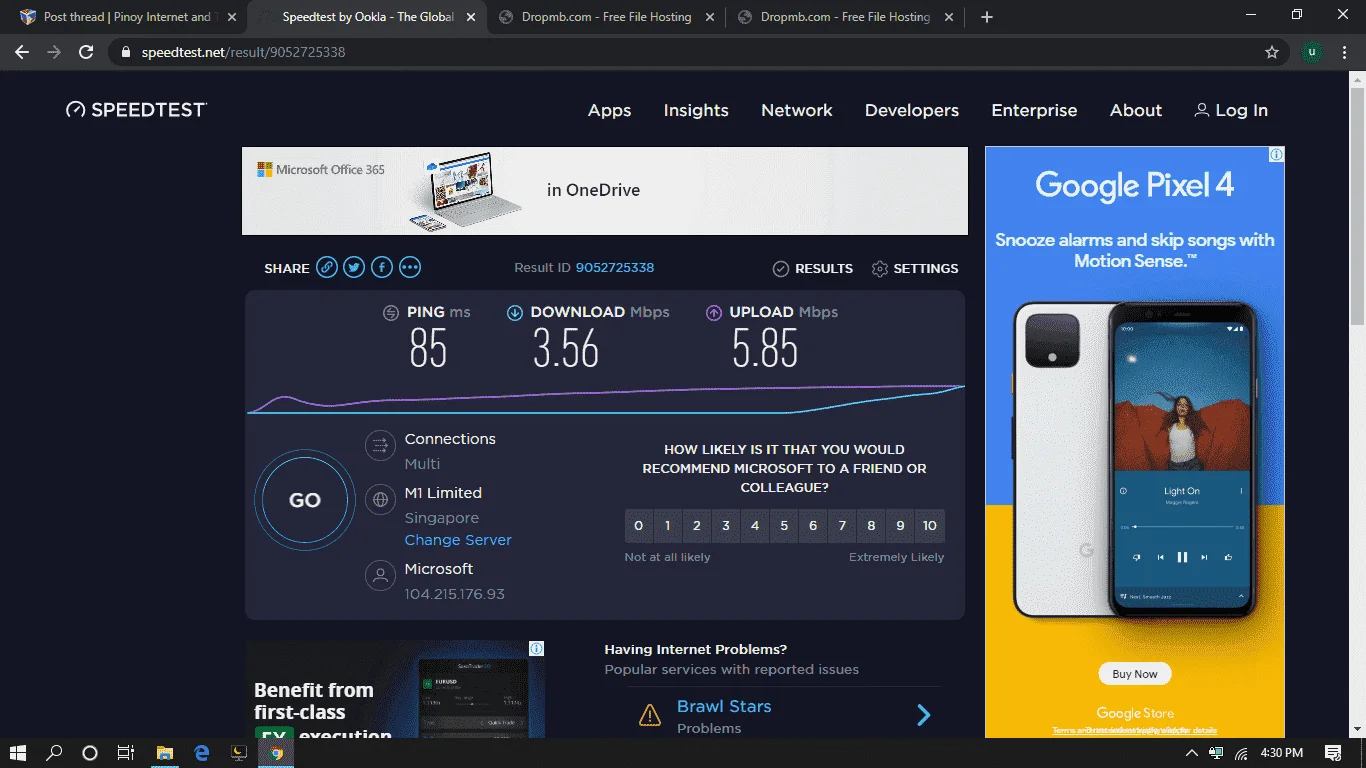Open a new browser tab
Image resolution: width=1366 pixels, height=768 pixels.
987,17
